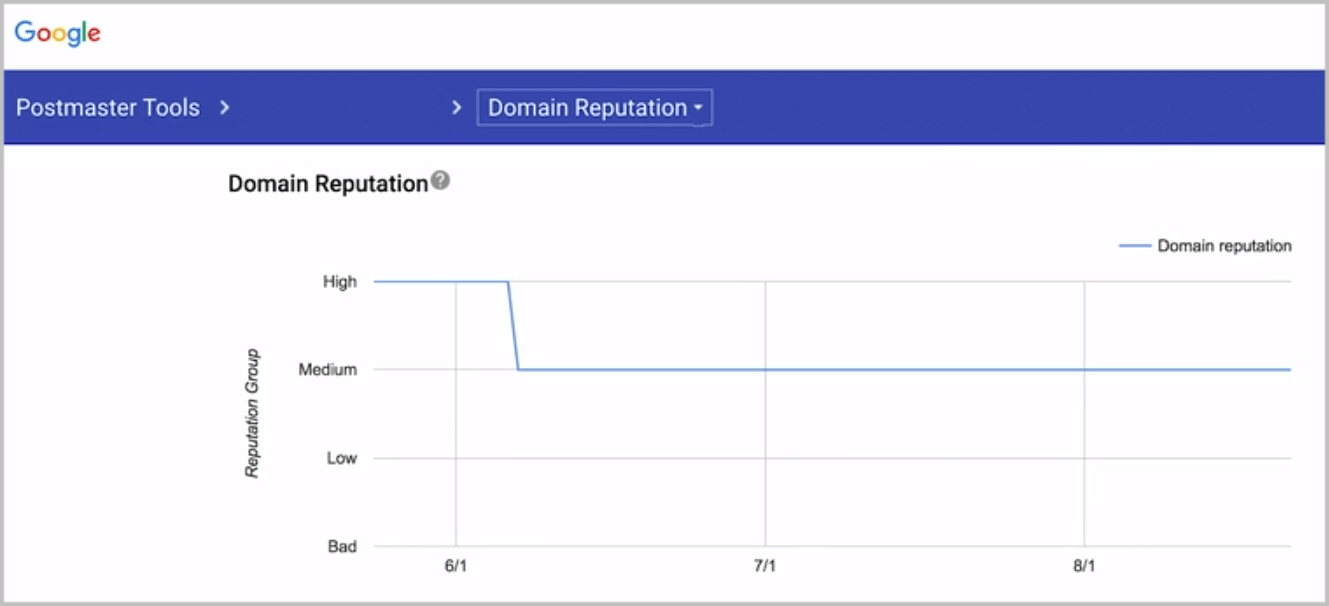
Task: Click the Google logo's red letter G
Action: 27,33
